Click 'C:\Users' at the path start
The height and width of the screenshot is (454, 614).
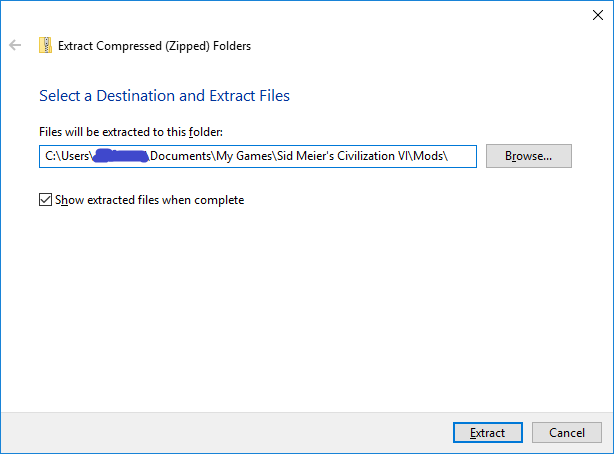67,156
